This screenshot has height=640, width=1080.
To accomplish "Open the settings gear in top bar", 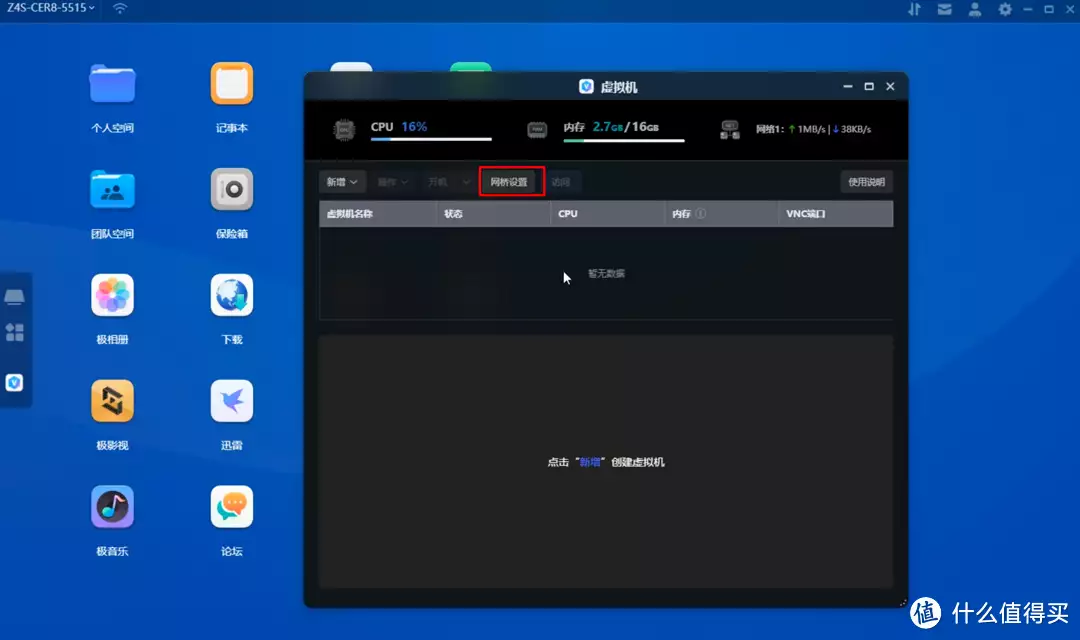I will click(x=1005, y=9).
